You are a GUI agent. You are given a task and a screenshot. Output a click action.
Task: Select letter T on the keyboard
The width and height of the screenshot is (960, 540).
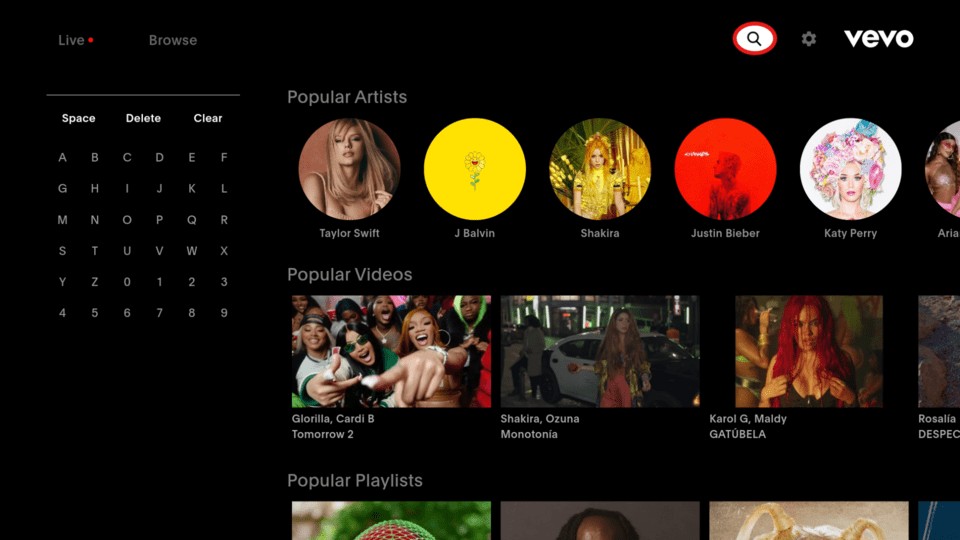94,251
